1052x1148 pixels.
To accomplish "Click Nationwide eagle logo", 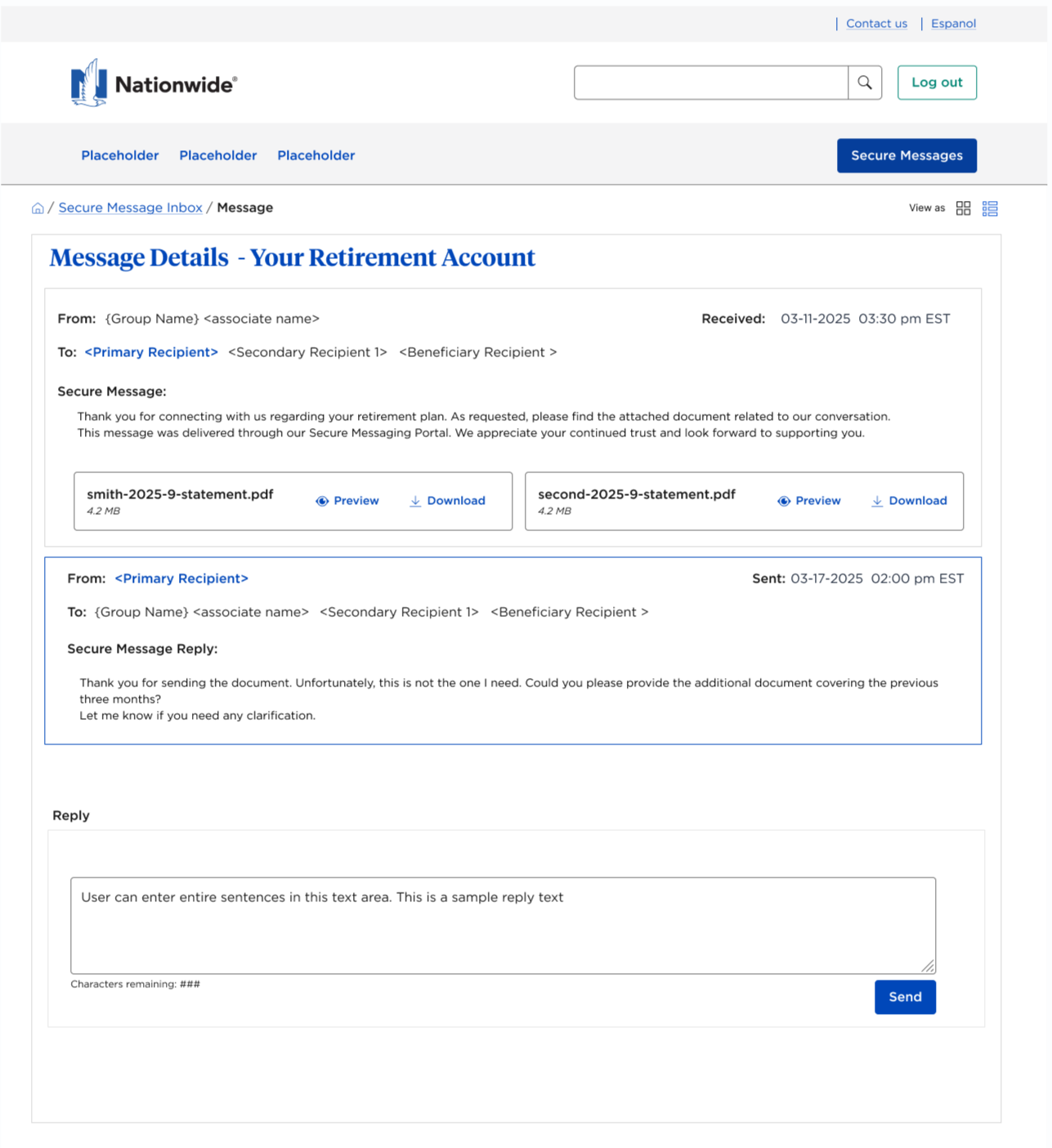I will [88, 83].
